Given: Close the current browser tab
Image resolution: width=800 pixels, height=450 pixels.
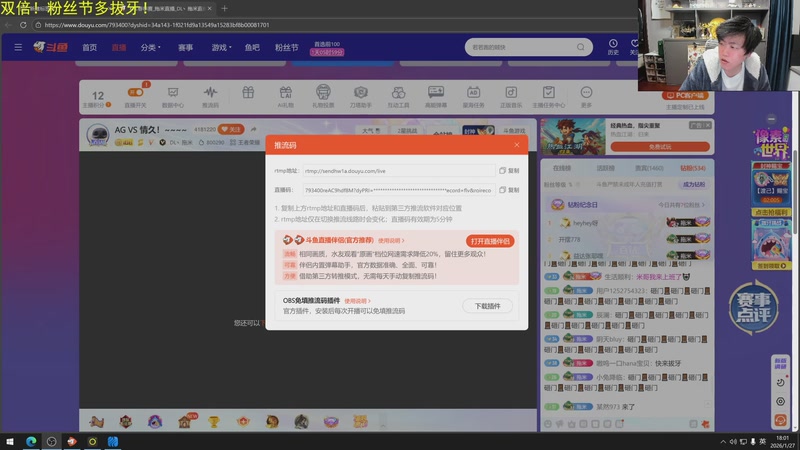Looking at the screenshot, I should 209,9.
